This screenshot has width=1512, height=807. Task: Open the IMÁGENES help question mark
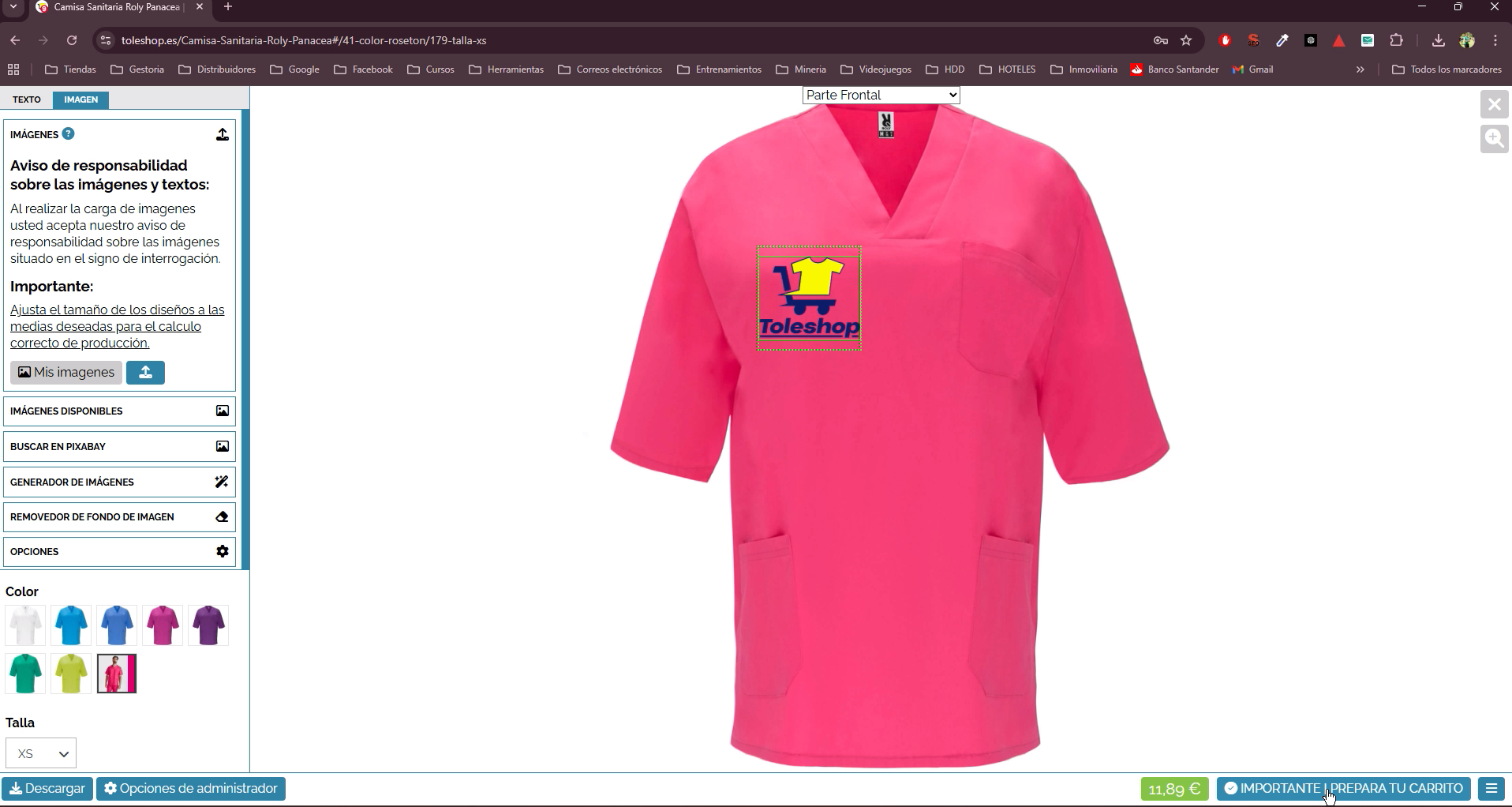coord(69,133)
